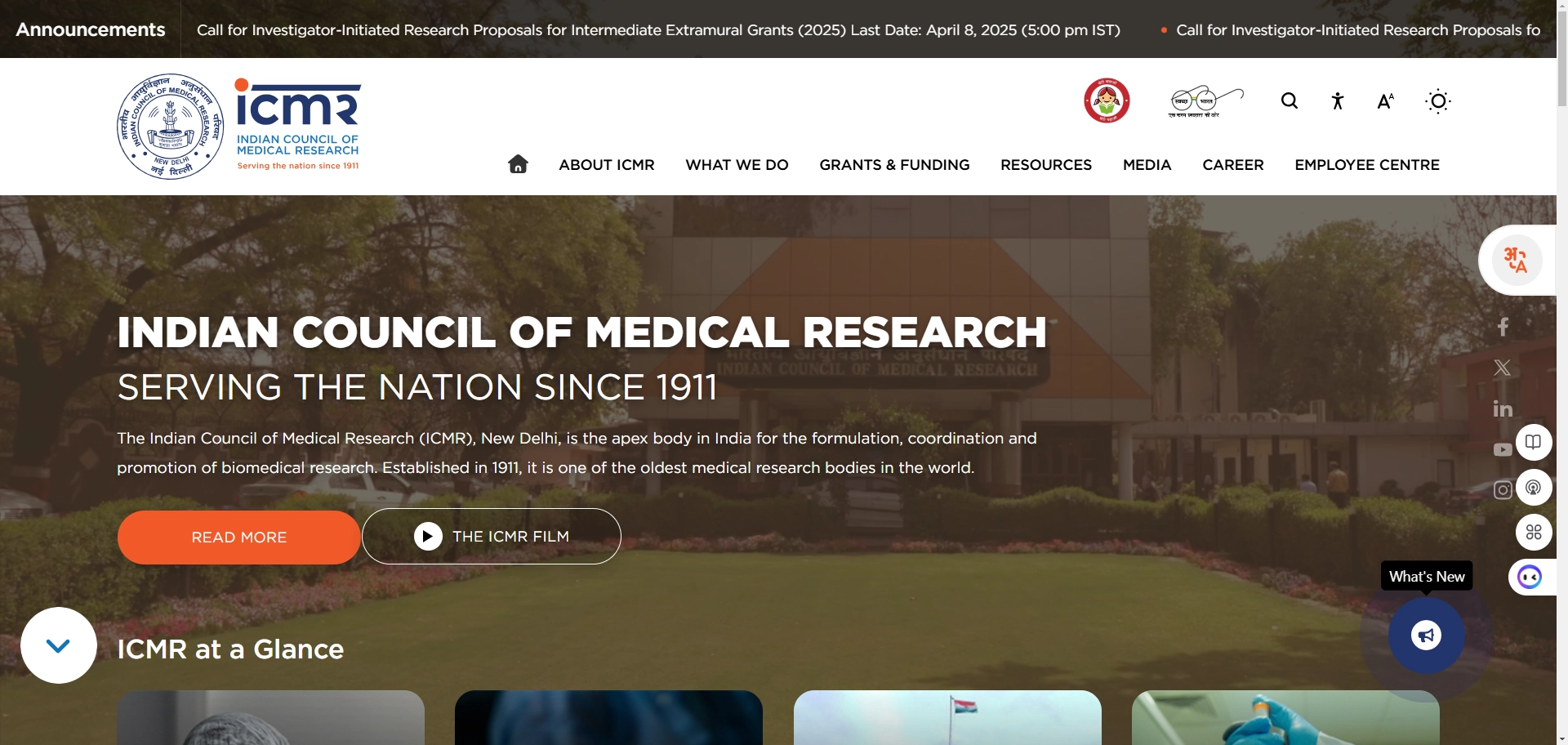Select the CAREER navigation tab

click(x=1232, y=164)
